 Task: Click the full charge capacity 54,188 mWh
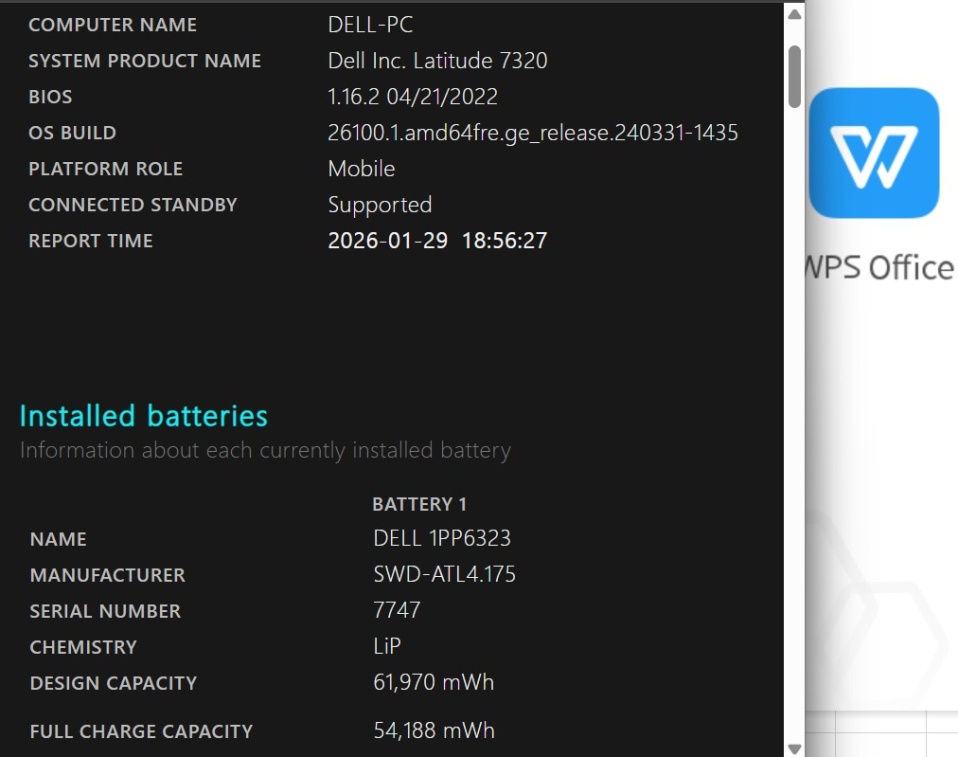click(x=433, y=730)
